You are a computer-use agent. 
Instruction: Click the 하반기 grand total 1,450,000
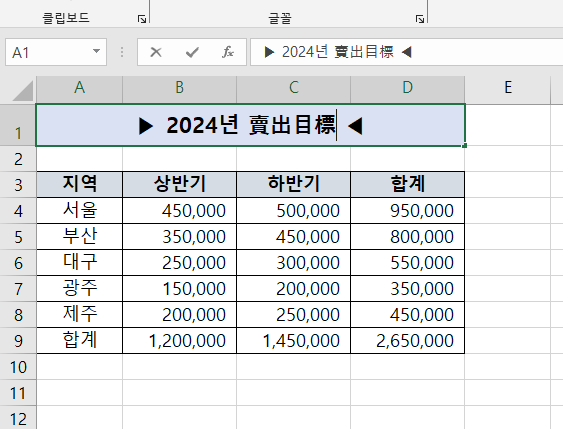coord(293,341)
